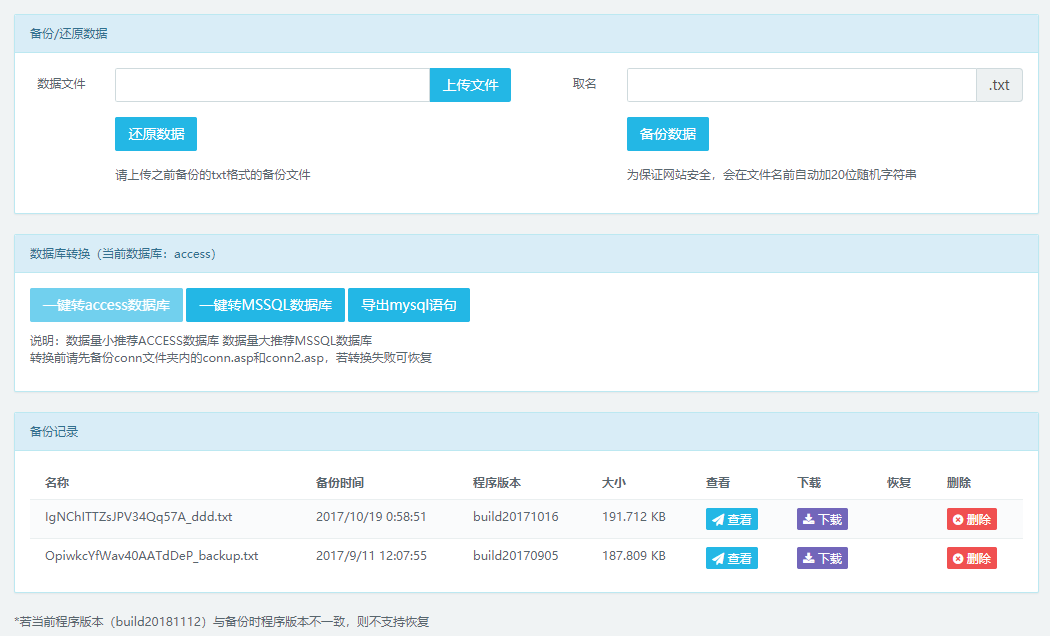View the OpiwkcYfWav40AATdDeP_backup.txt backup
This screenshot has height=636, width=1050.
click(731, 558)
